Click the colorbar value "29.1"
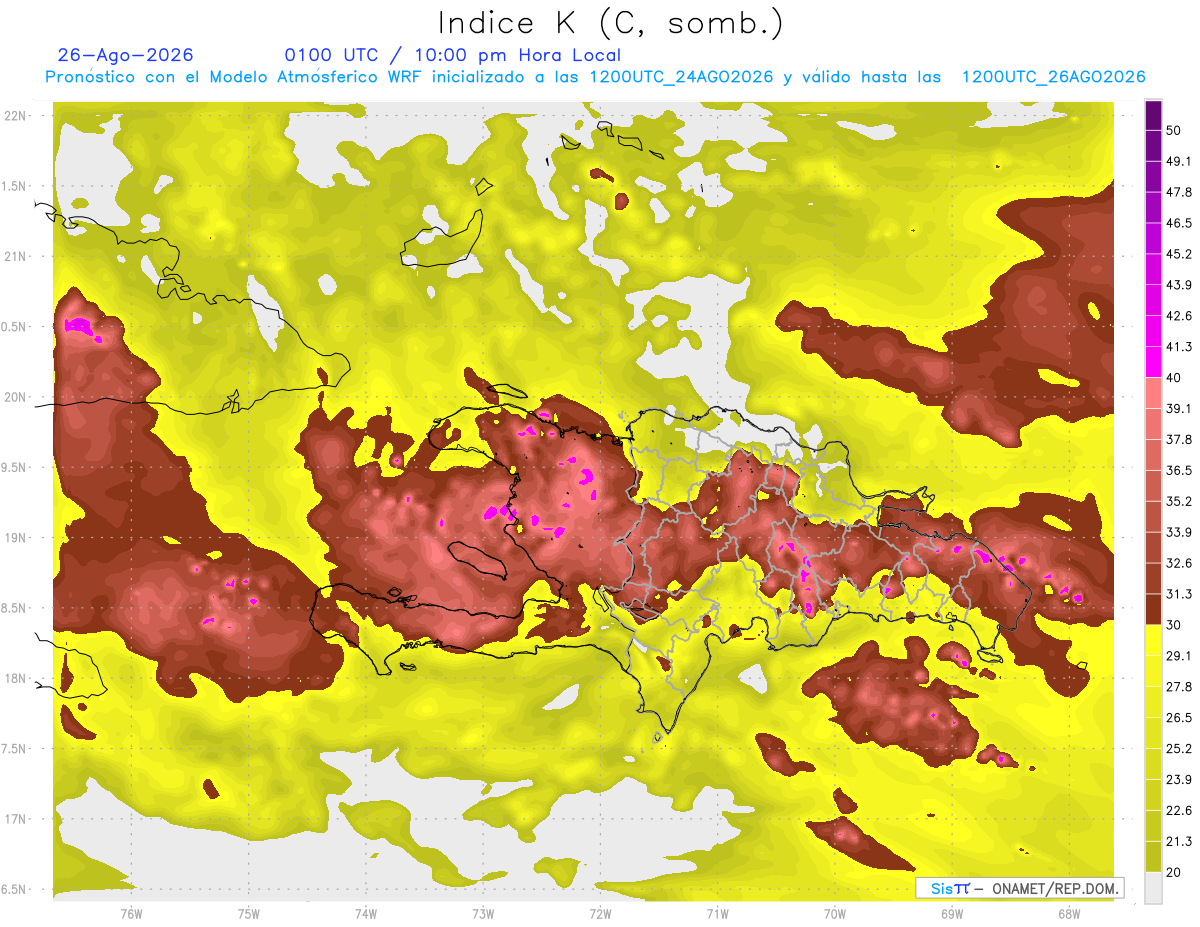 [1179, 656]
